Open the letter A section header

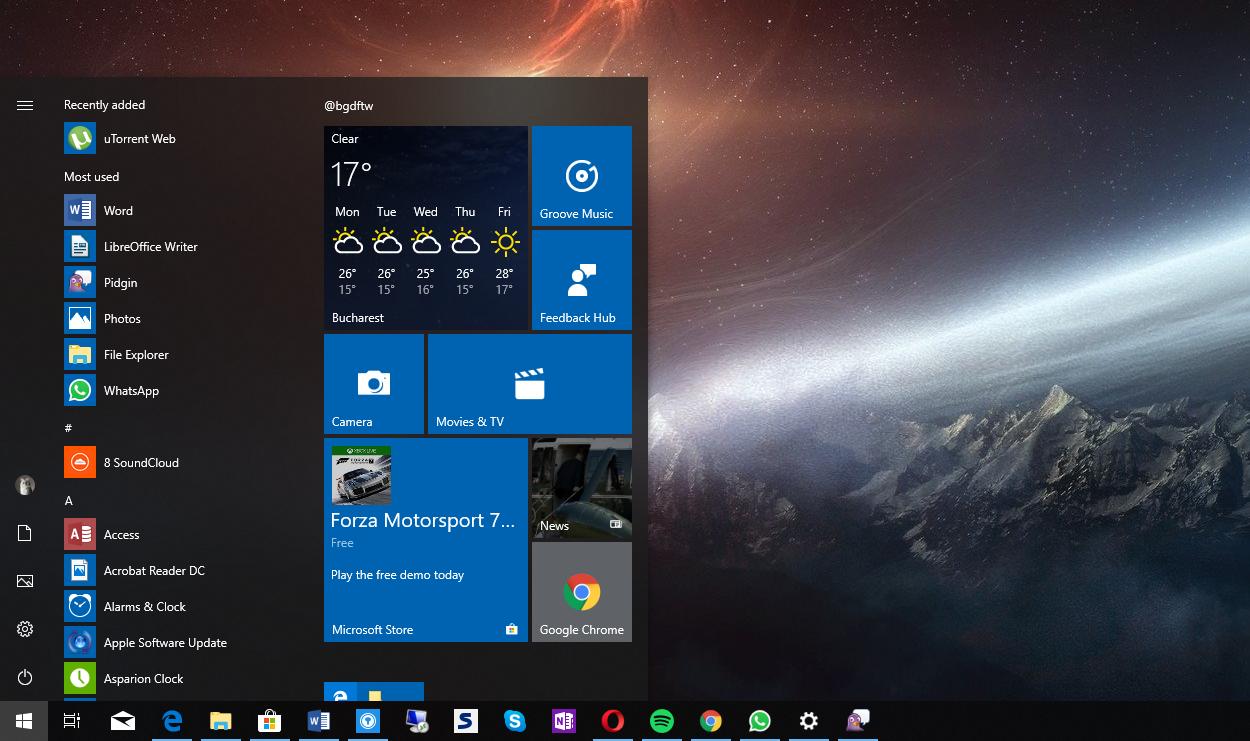[69, 501]
